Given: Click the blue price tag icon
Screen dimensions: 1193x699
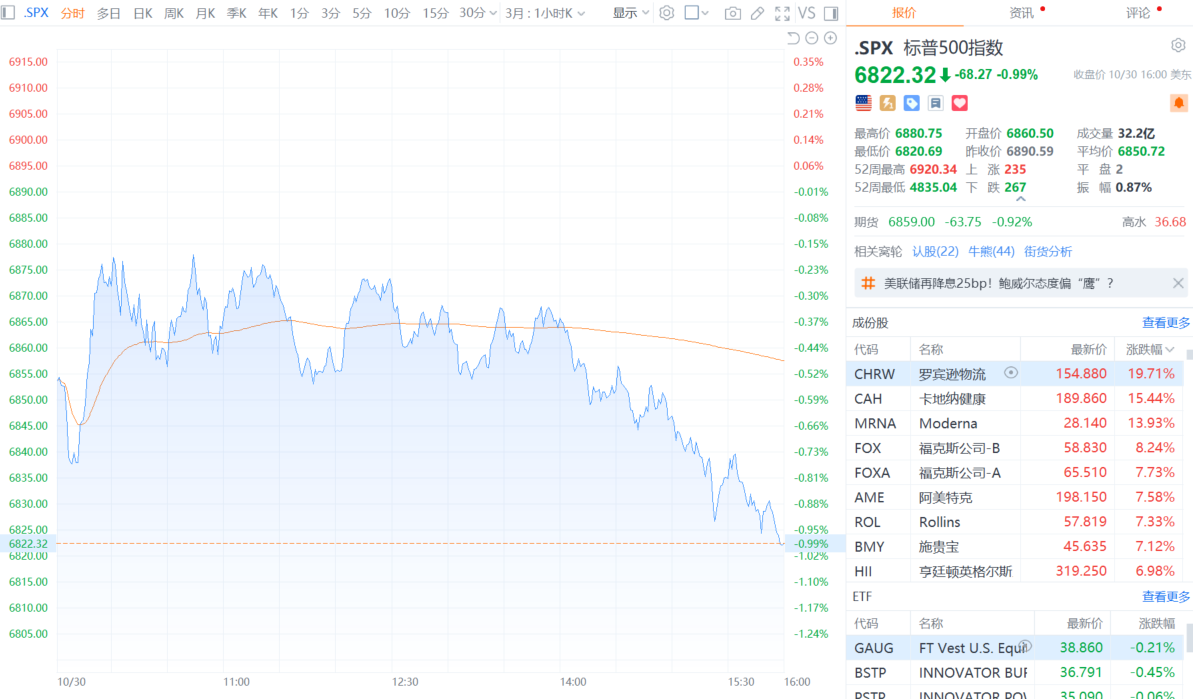Looking at the screenshot, I should coord(911,103).
